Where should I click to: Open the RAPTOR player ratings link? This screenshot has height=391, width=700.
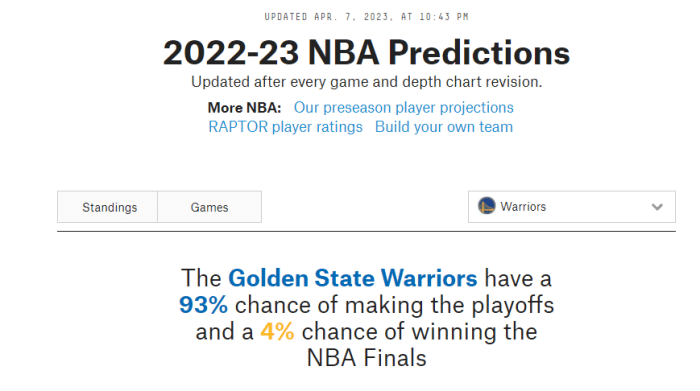point(285,127)
